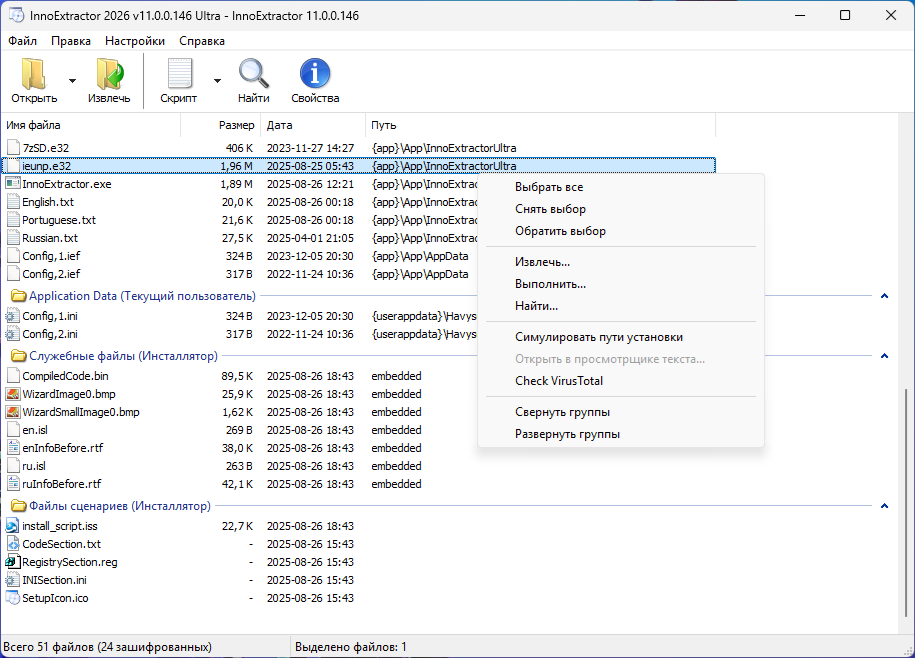Click the ruInfoBefore.rtf document icon
Screen dimensions: 915x658
[13, 484]
